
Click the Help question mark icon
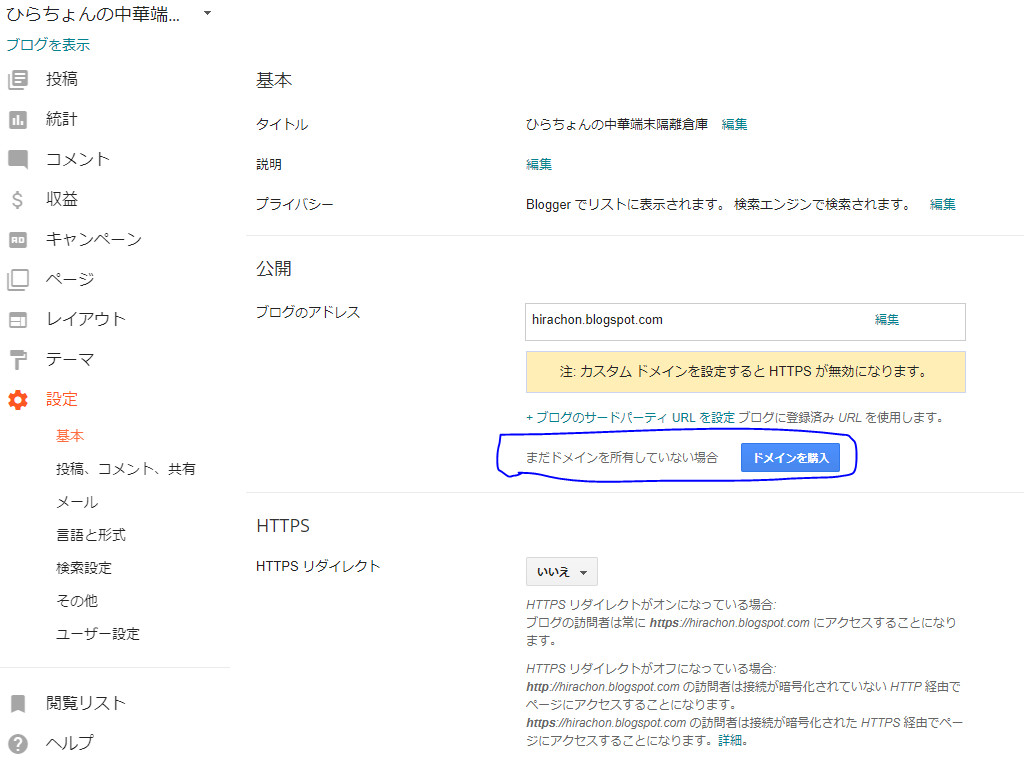pyautogui.click(x=18, y=744)
